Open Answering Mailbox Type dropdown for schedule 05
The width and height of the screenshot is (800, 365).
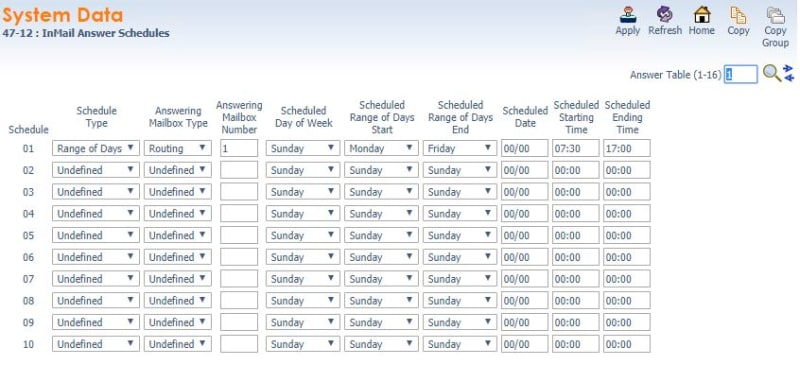178,235
